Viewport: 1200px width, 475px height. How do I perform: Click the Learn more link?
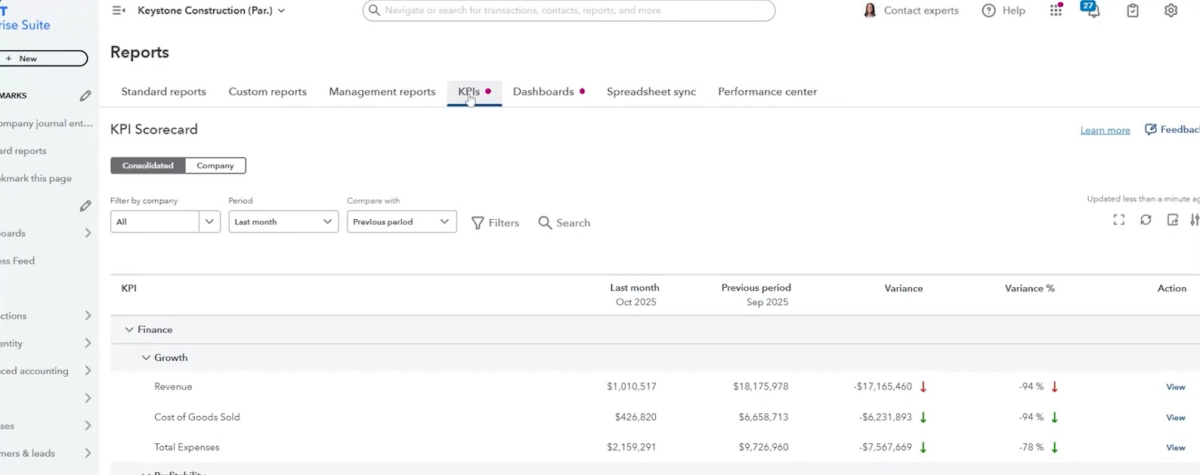[1105, 130]
